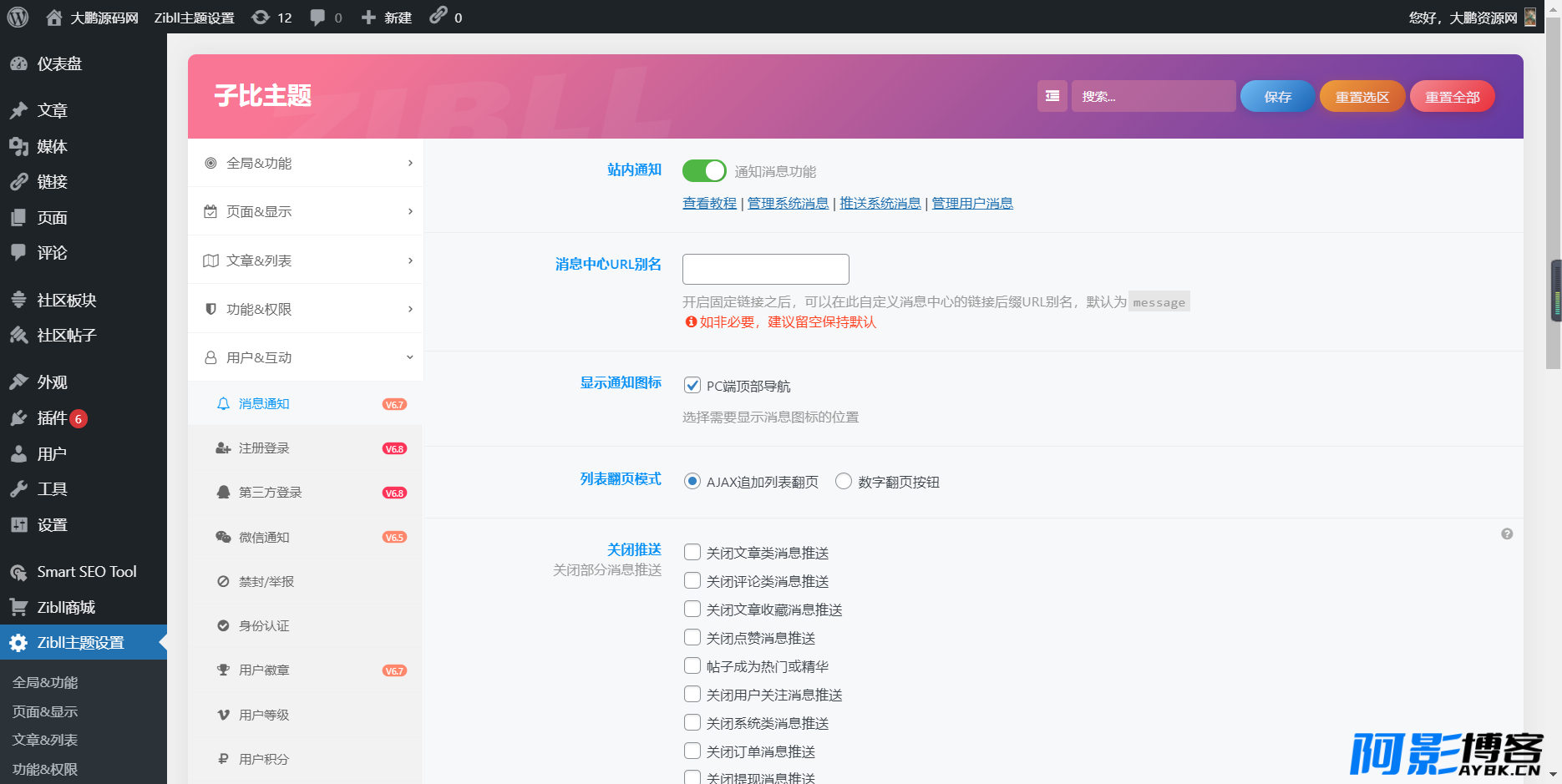
Task: Open updates icon showing 12
Action: click(261, 18)
